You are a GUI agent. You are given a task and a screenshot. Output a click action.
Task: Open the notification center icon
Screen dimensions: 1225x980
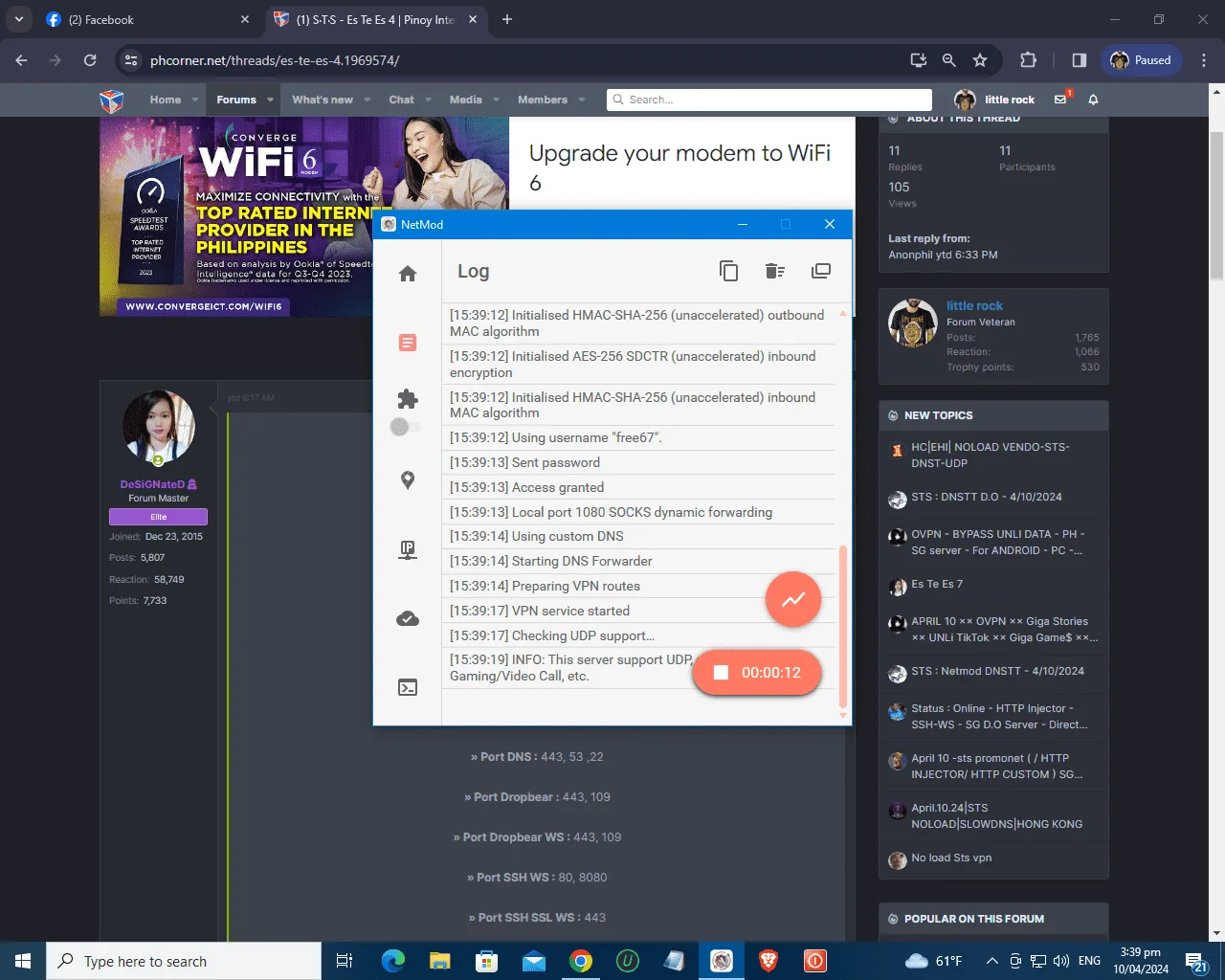pyautogui.click(x=1196, y=961)
